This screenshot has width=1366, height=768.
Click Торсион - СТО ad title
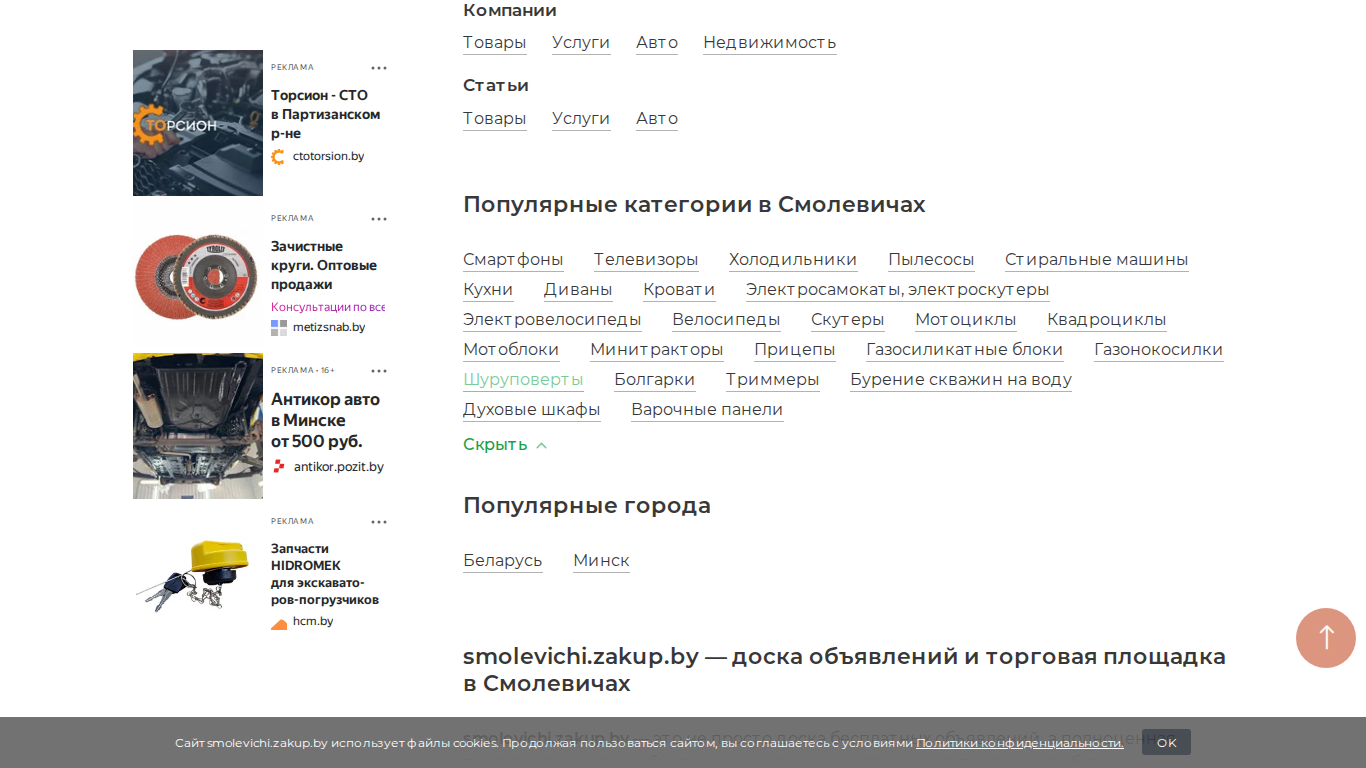pos(326,114)
